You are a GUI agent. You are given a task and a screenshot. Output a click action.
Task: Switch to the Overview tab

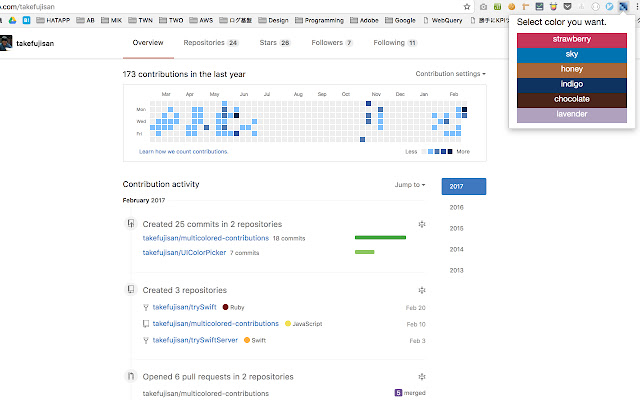point(148,42)
